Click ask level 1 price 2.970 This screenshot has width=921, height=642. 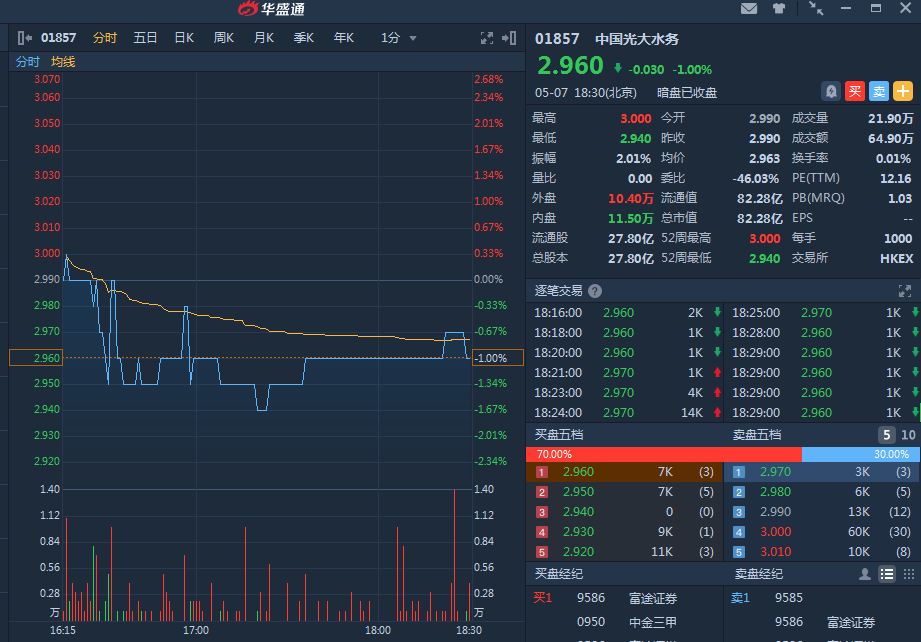pyautogui.click(x=775, y=472)
